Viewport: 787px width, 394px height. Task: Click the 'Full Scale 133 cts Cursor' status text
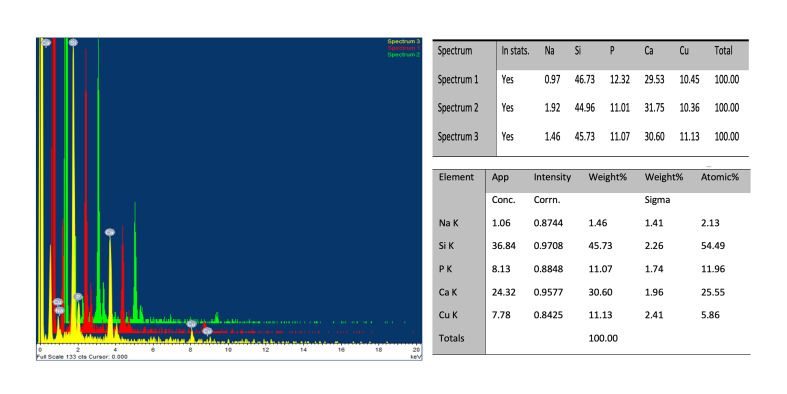coord(82,357)
